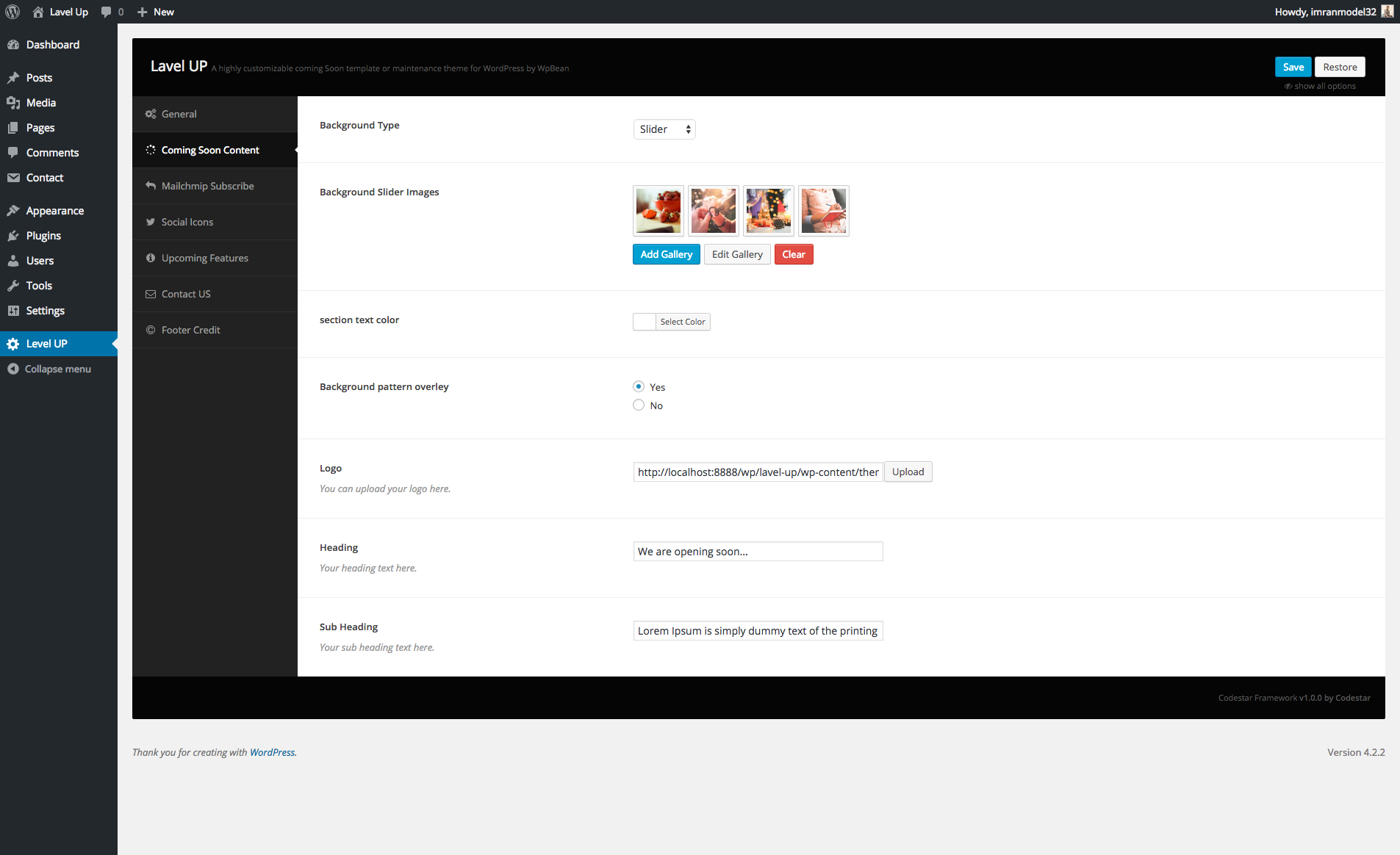Click the Social Icons twitter bird icon
Image resolution: width=1400 pixels, height=855 pixels.
coord(151,222)
